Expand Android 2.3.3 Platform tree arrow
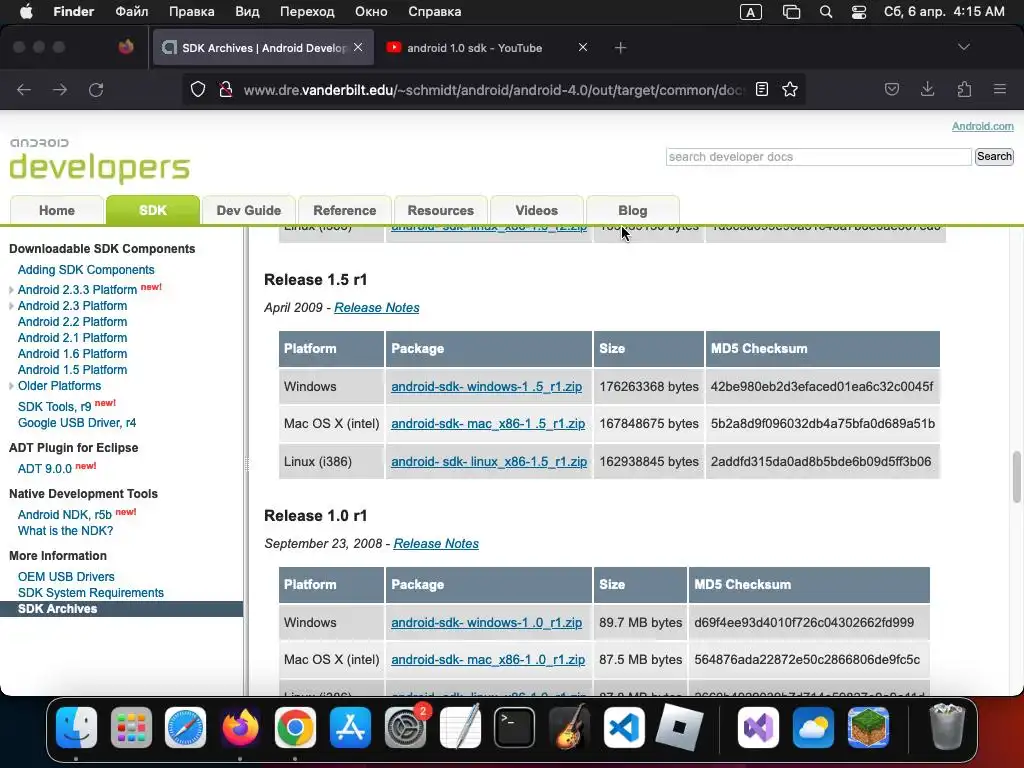1024x768 pixels. click(11, 290)
